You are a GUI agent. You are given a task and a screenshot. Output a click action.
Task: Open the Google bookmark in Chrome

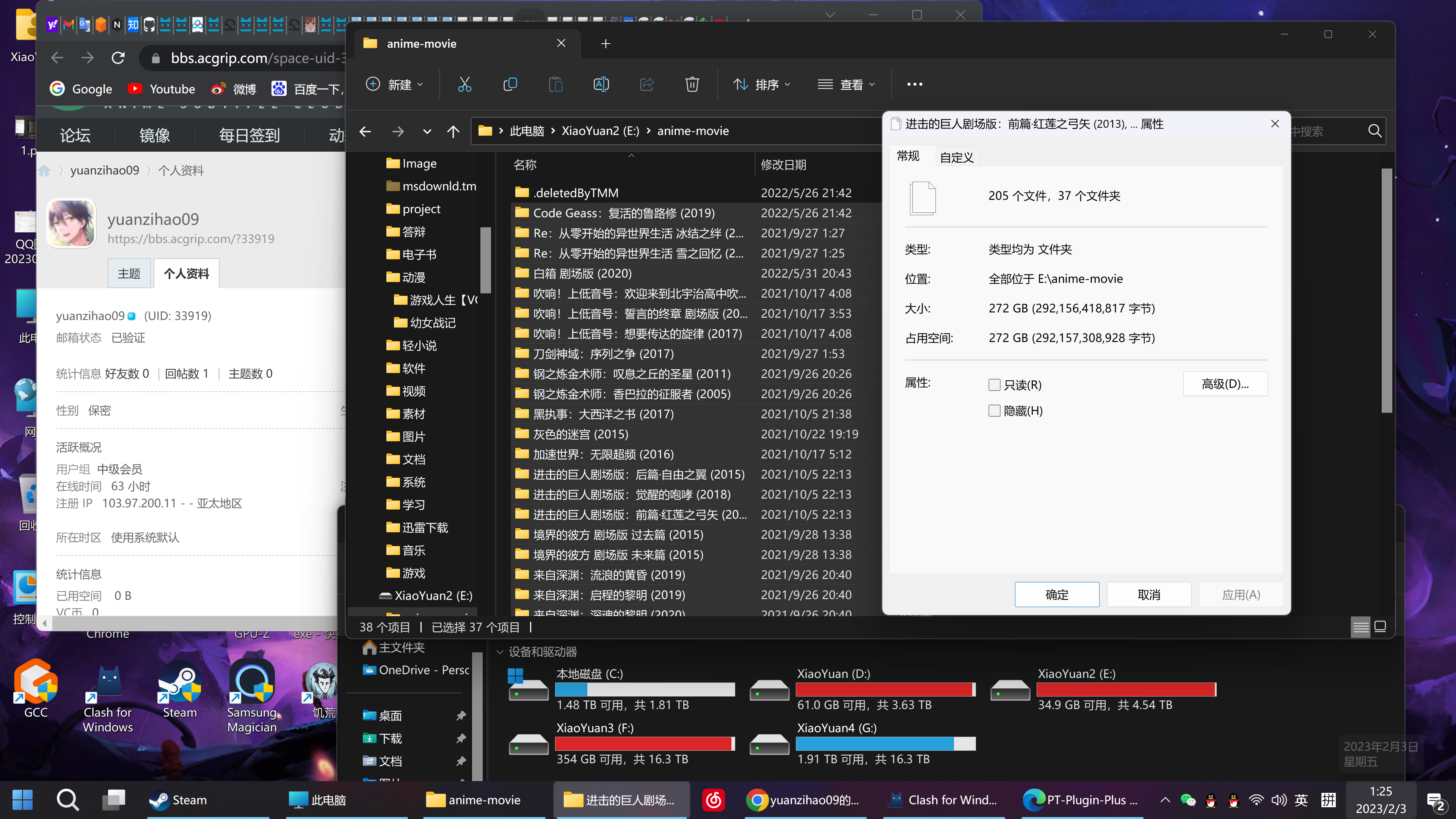pyautogui.click(x=81, y=89)
